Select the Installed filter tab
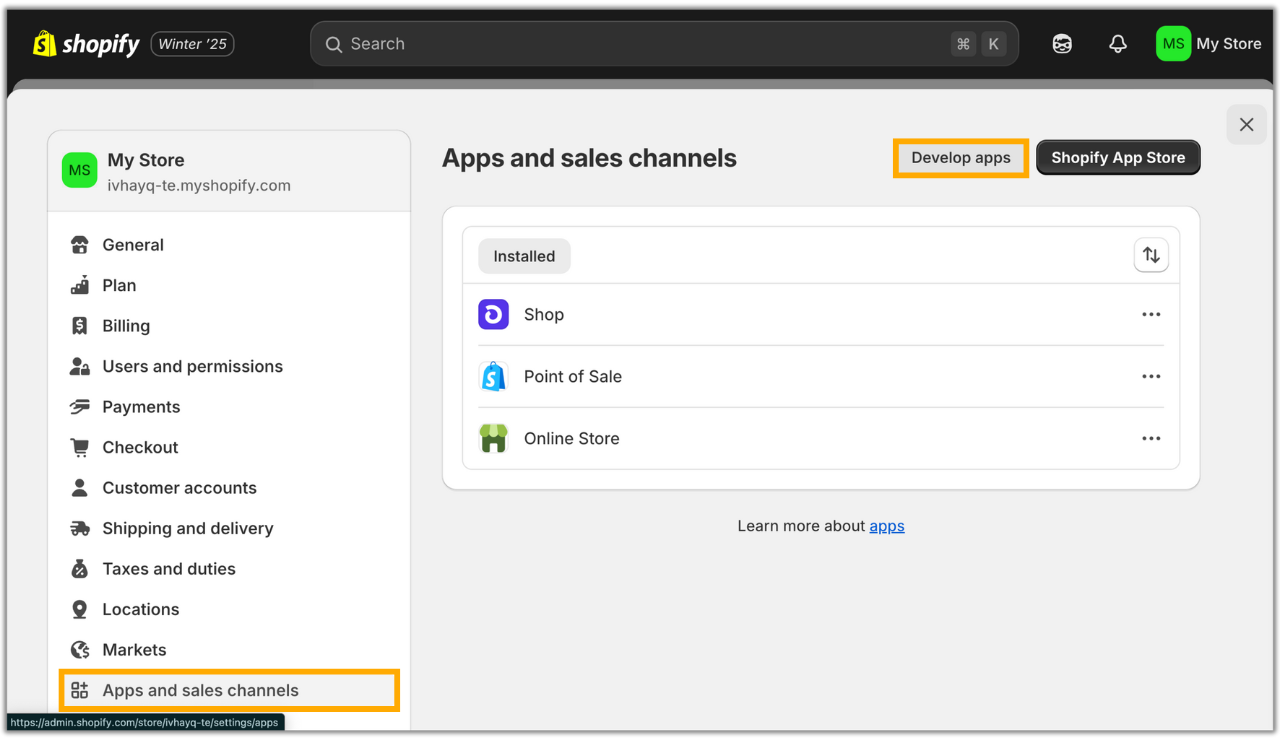 coord(524,256)
